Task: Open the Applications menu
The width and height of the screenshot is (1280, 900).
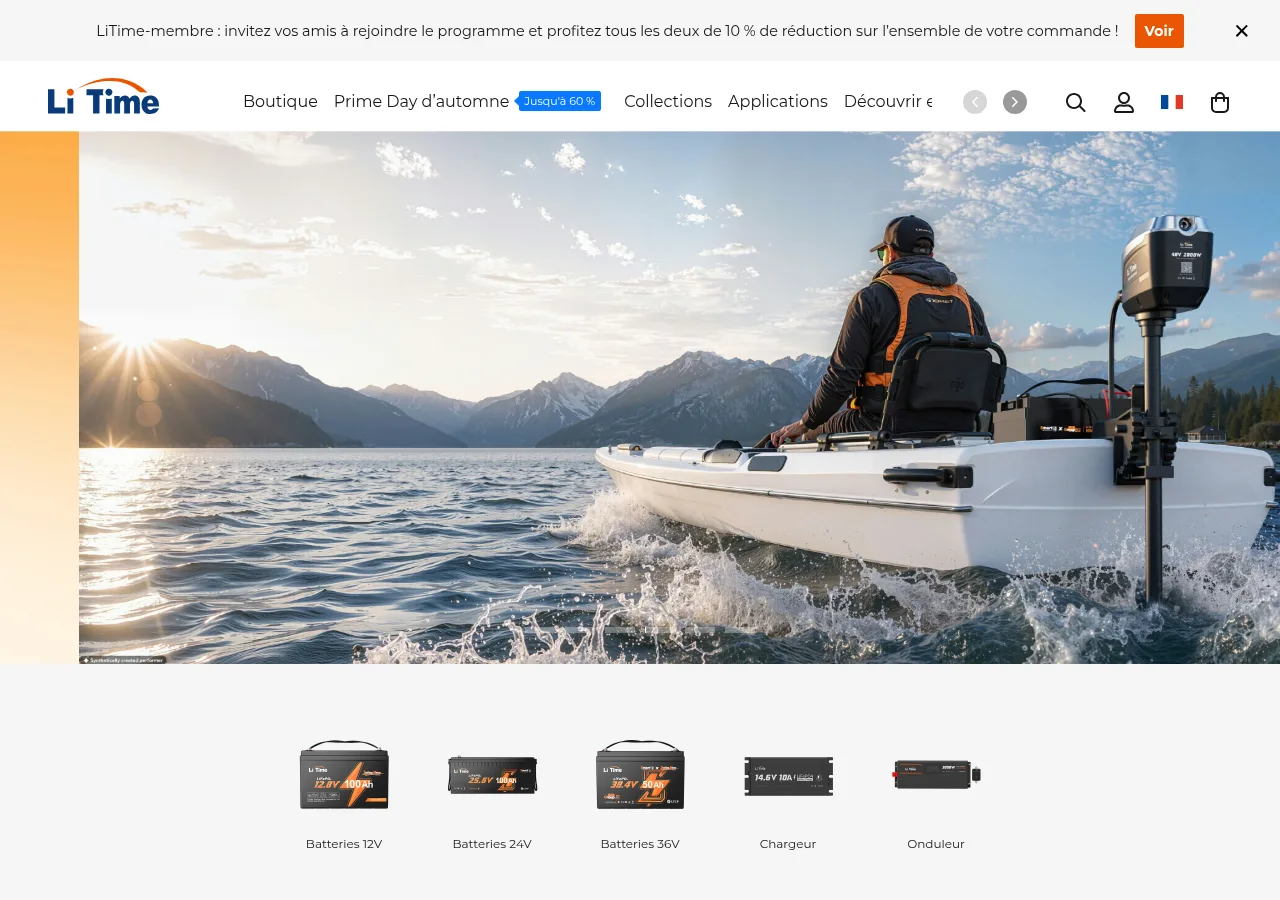Action: pos(778,101)
